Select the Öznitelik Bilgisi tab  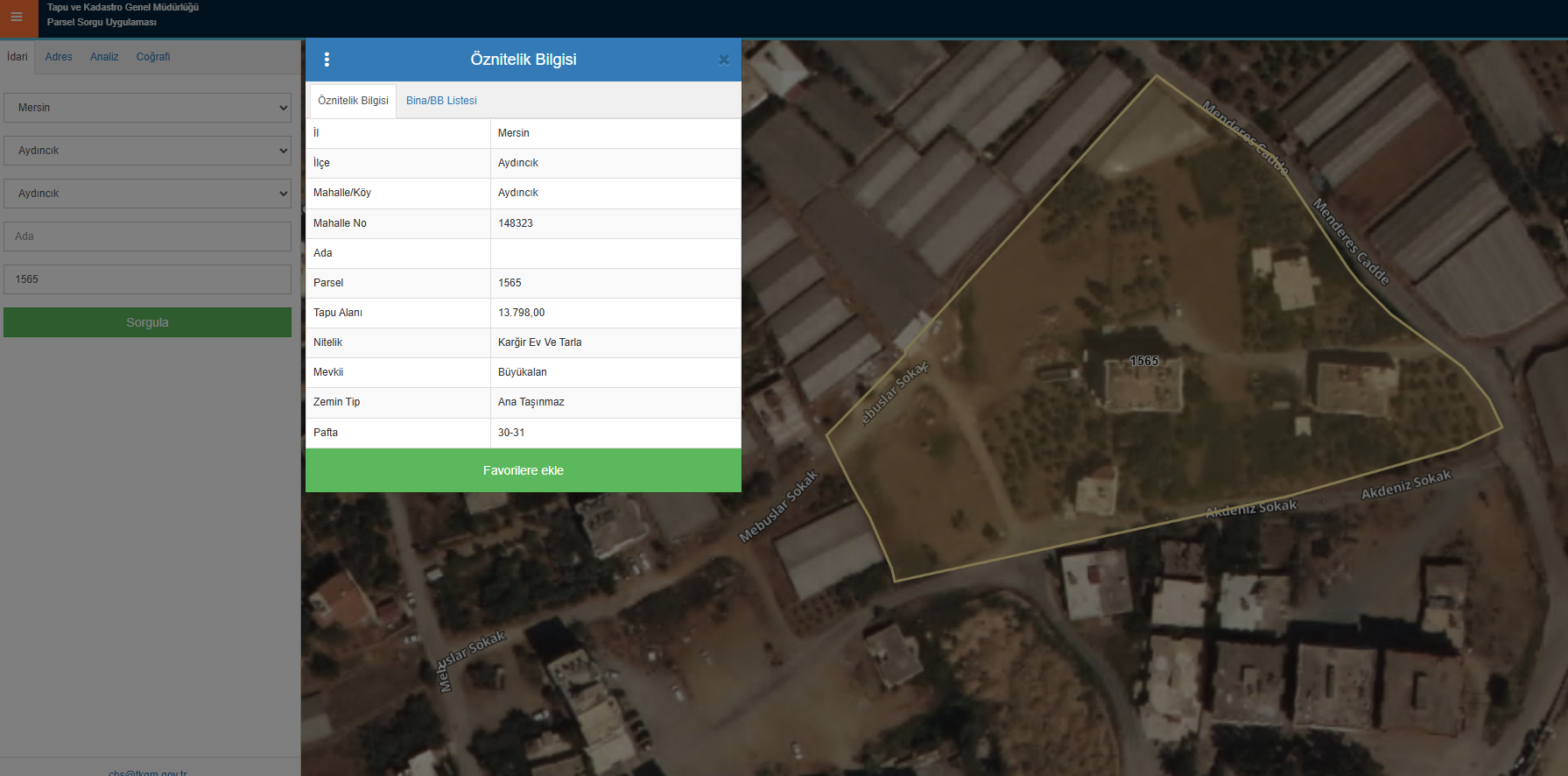click(x=353, y=101)
